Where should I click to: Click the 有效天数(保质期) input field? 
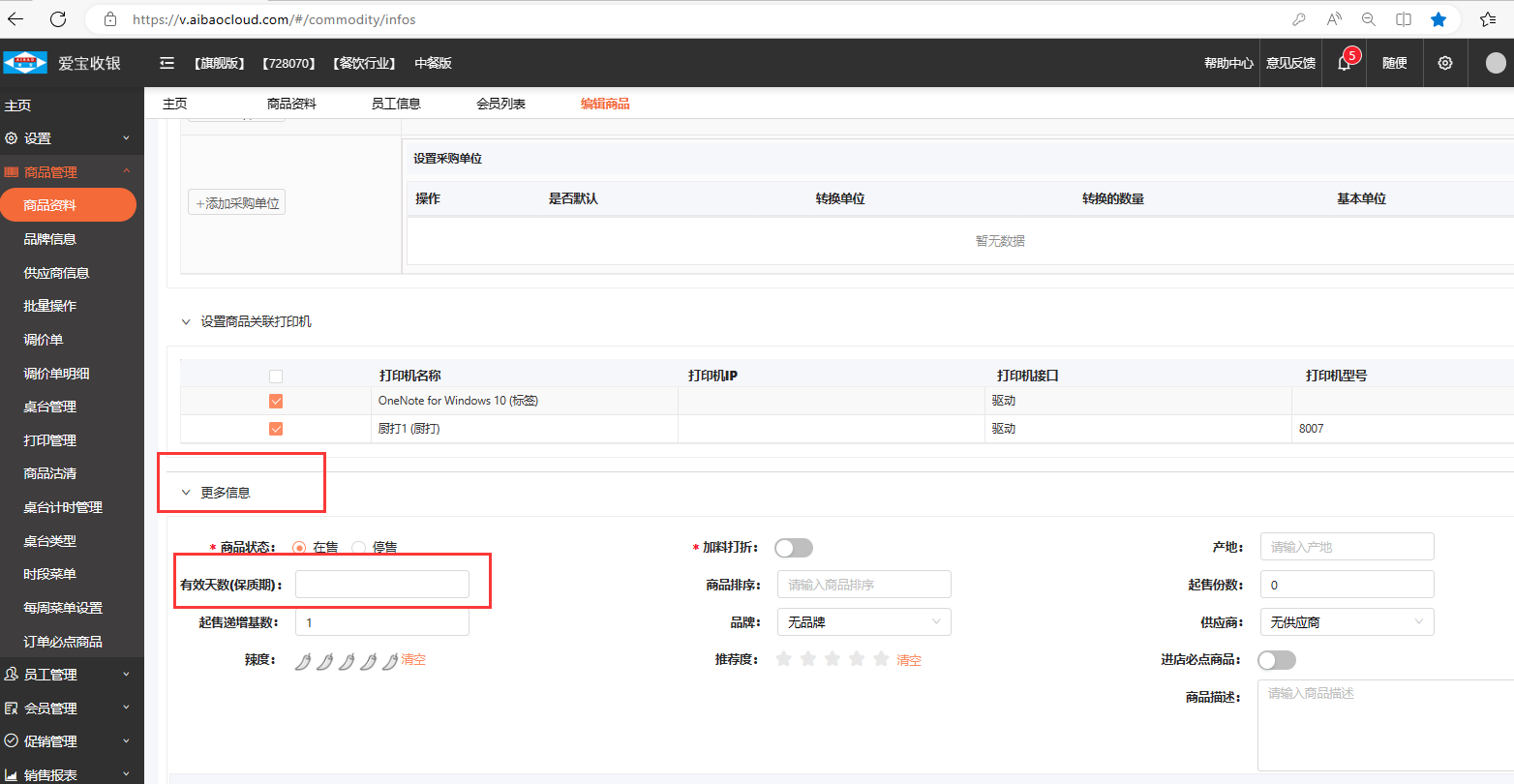point(381,585)
